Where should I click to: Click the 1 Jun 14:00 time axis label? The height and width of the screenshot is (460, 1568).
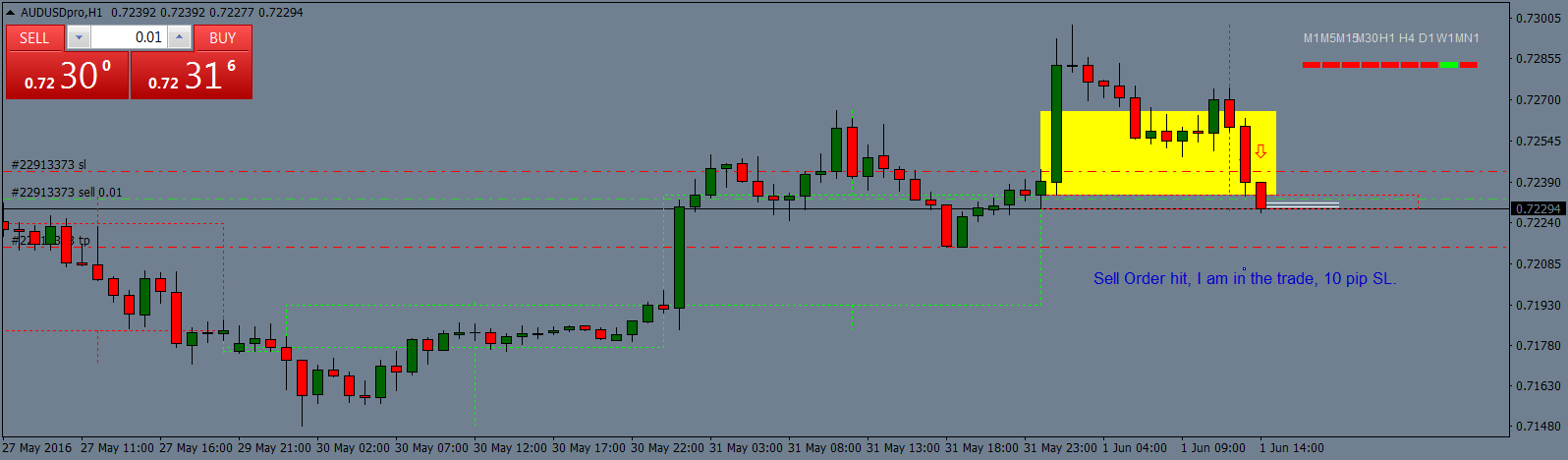click(1292, 448)
